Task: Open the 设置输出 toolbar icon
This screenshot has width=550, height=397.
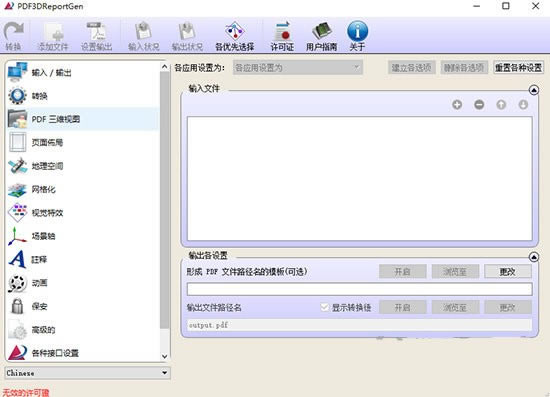Action: coord(96,35)
